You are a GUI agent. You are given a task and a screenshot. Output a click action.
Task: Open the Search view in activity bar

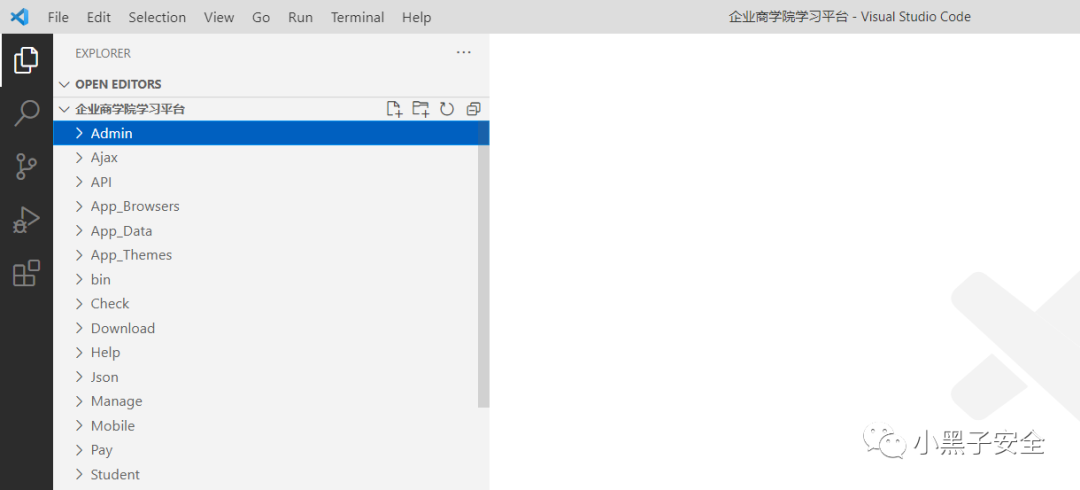[x=26, y=113]
